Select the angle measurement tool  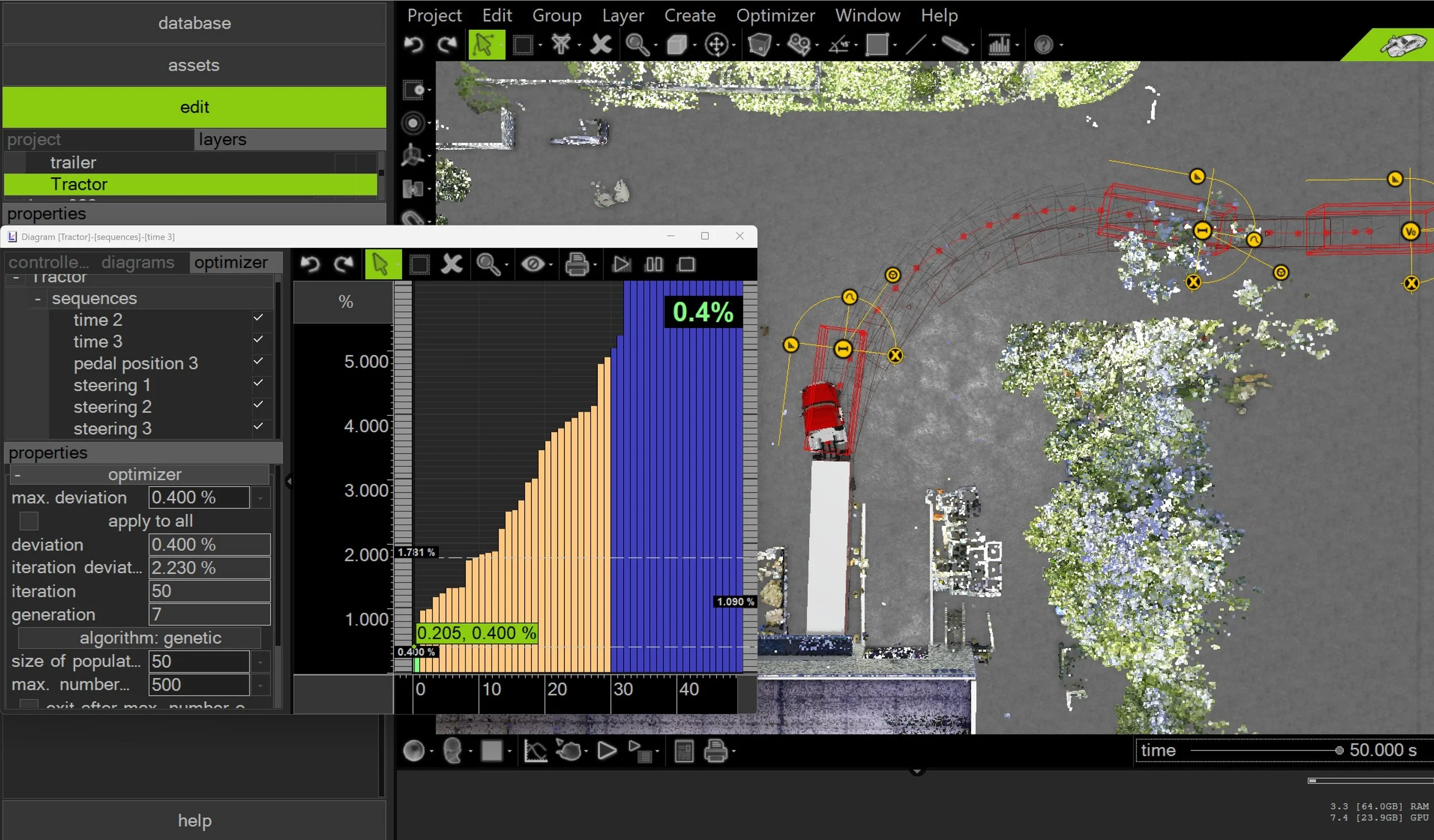click(x=839, y=44)
